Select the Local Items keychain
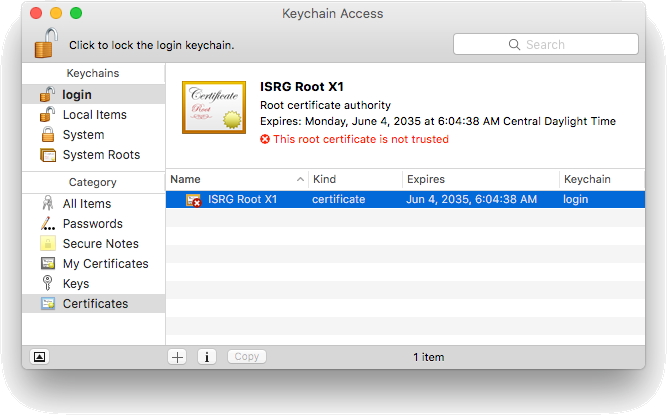This screenshot has height=415, width=667. pos(94,114)
